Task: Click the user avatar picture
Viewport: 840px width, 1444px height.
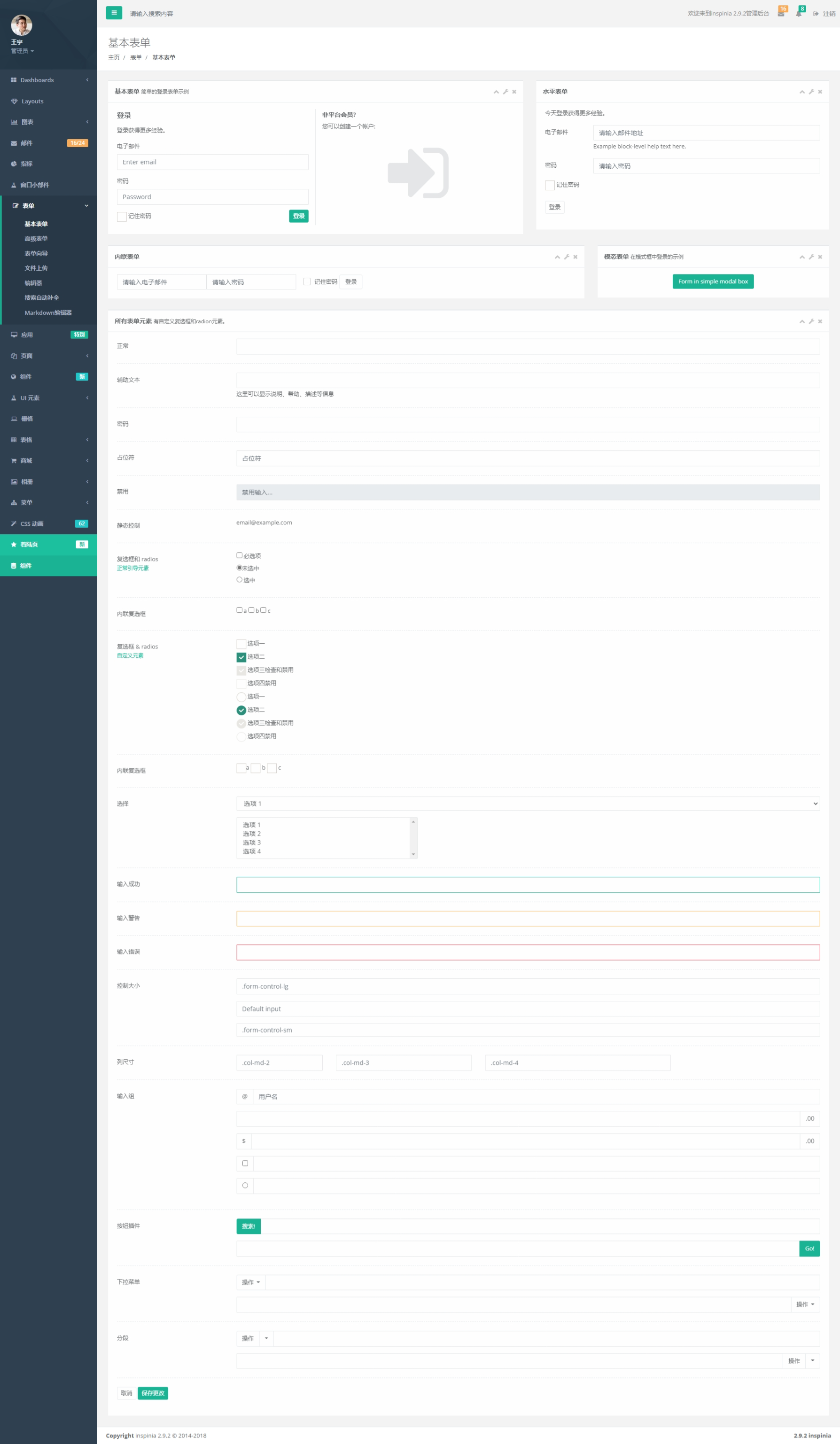Action: [22, 25]
